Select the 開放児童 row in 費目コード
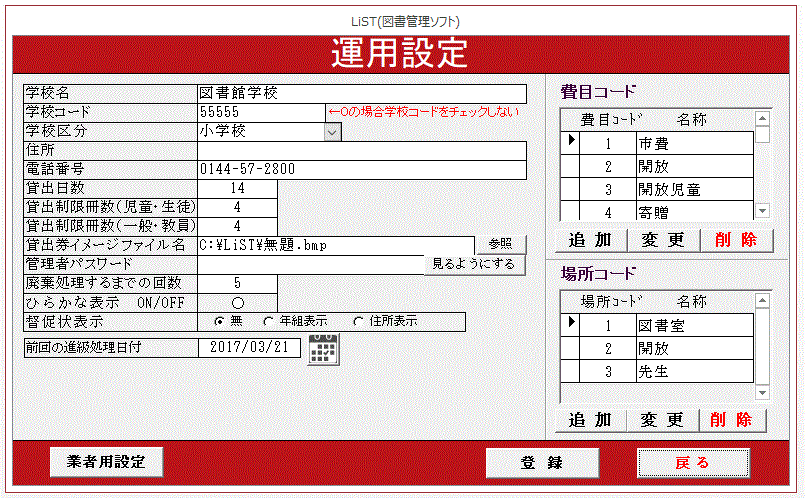This screenshot has width=805, height=498. (x=657, y=189)
